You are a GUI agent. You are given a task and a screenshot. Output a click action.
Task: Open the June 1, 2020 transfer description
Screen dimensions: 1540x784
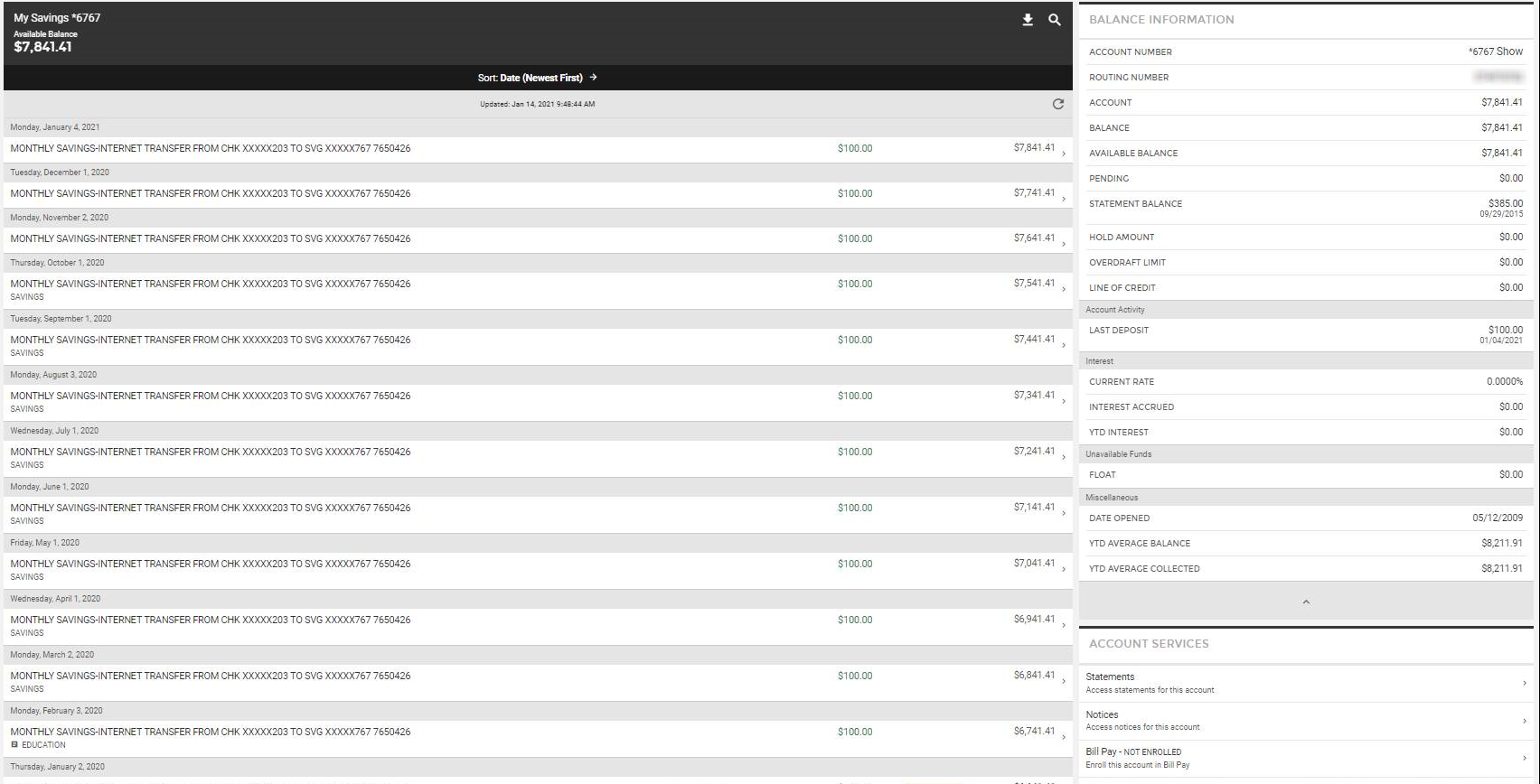[x=211, y=508]
